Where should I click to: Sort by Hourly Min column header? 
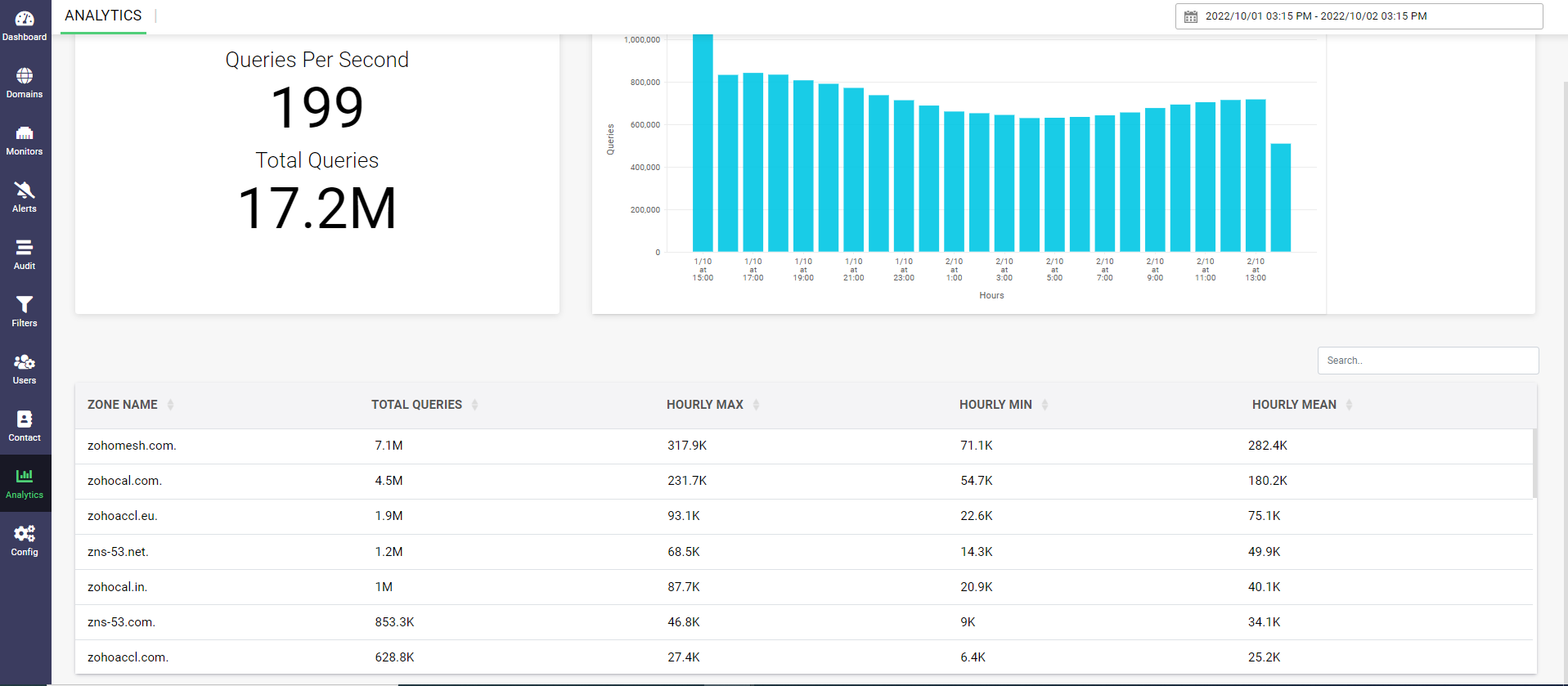(995, 405)
